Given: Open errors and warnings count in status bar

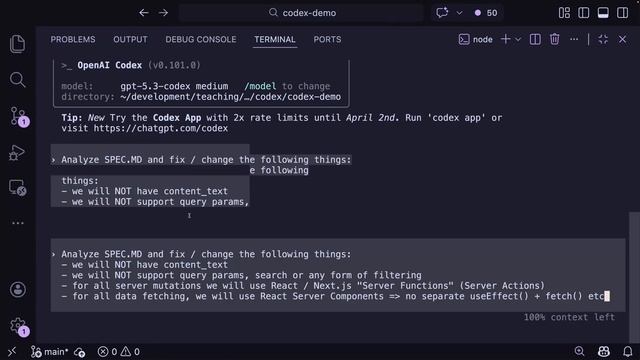Looking at the screenshot, I should coord(119,351).
